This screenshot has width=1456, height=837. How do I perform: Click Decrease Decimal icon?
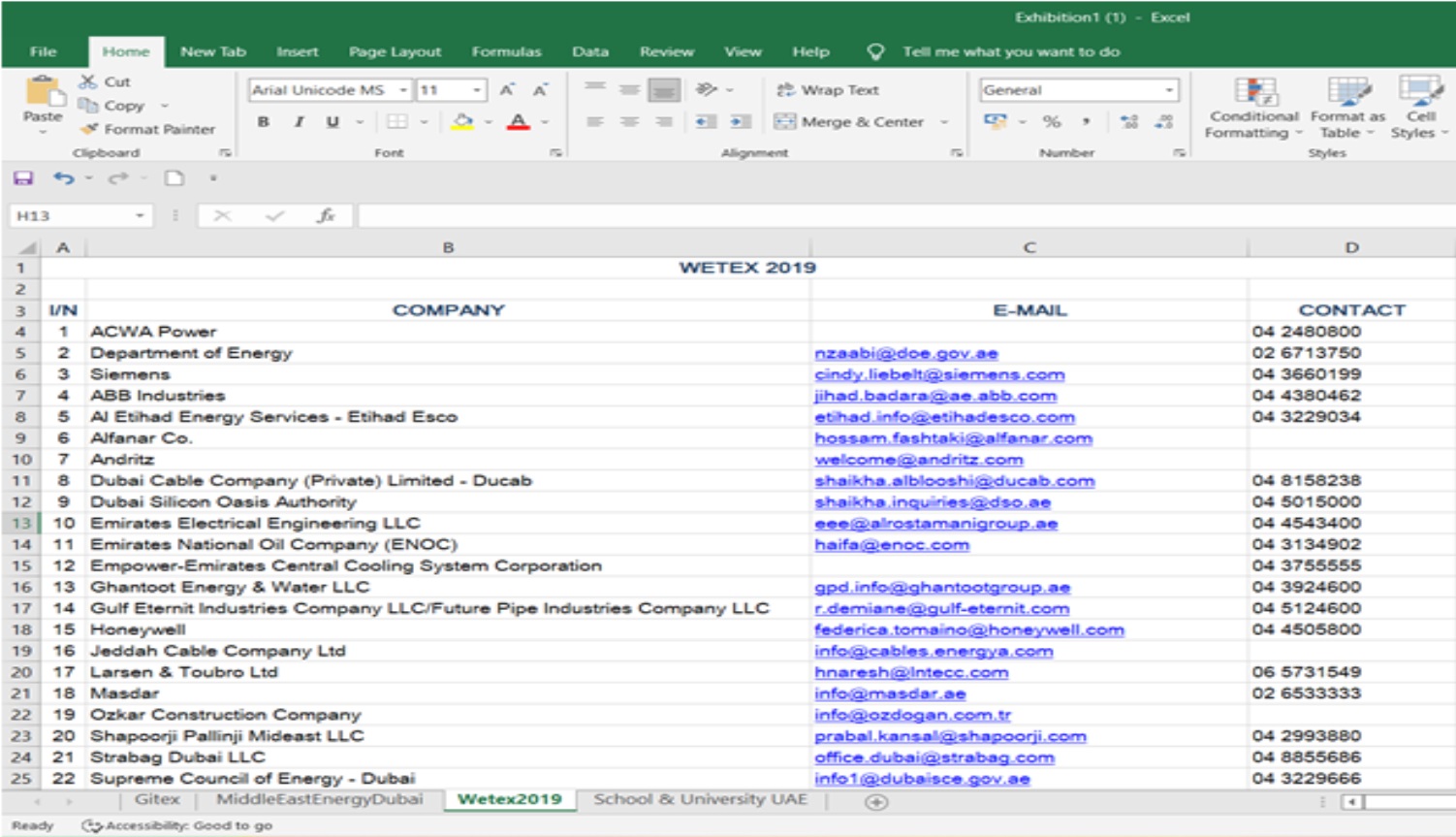(x=1164, y=122)
